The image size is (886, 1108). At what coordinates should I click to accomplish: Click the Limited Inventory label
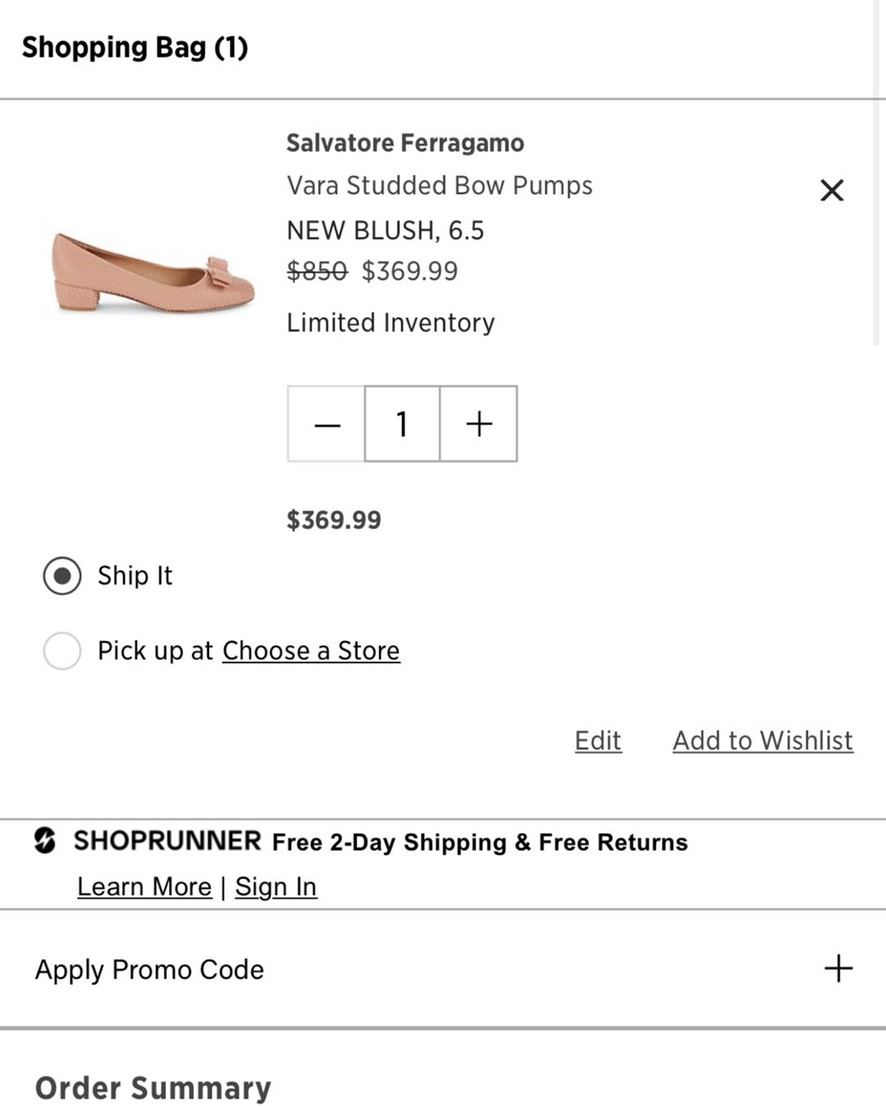click(390, 323)
